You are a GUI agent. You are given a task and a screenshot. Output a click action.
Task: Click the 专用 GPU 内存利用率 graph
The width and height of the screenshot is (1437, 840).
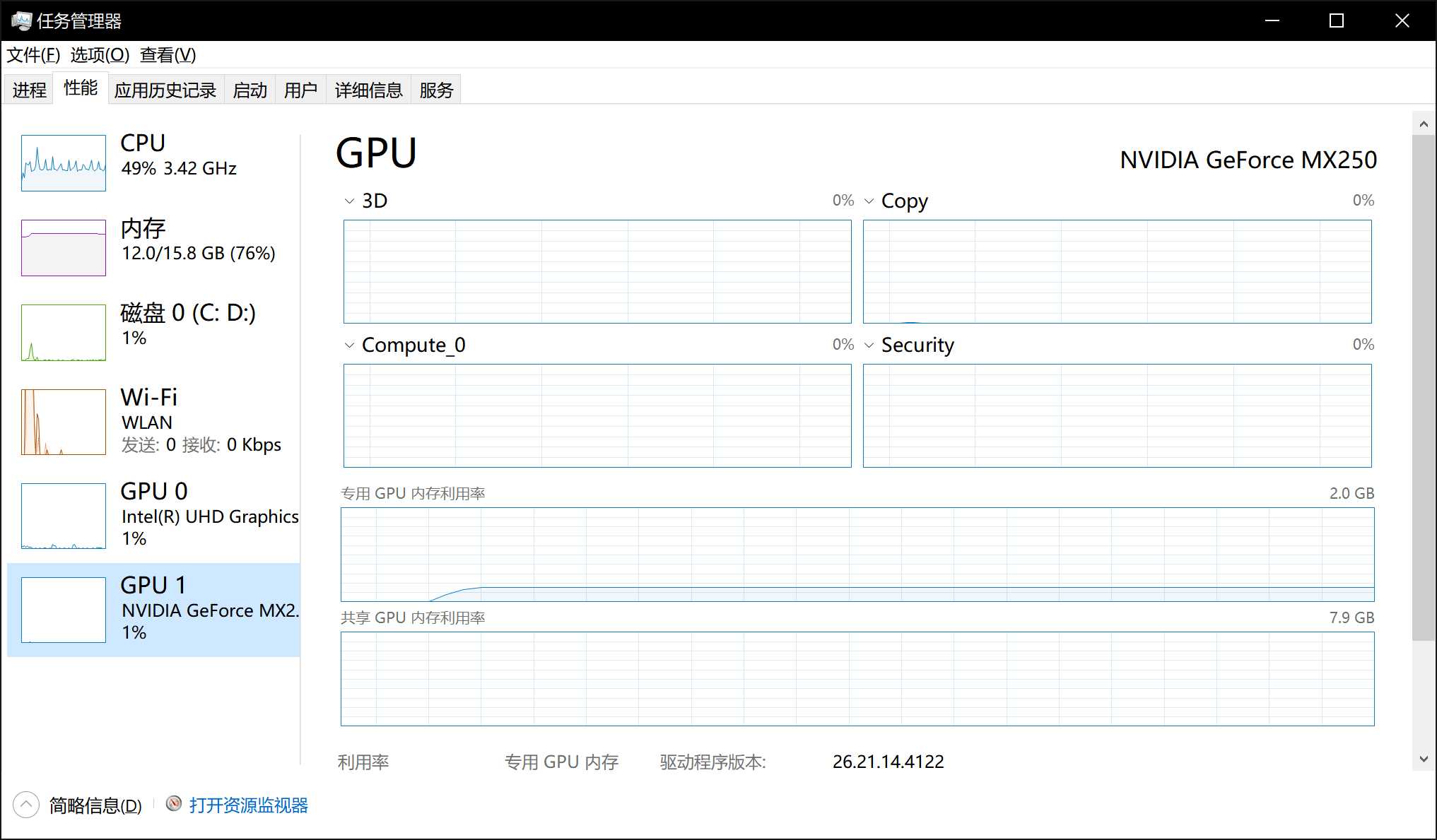point(857,555)
